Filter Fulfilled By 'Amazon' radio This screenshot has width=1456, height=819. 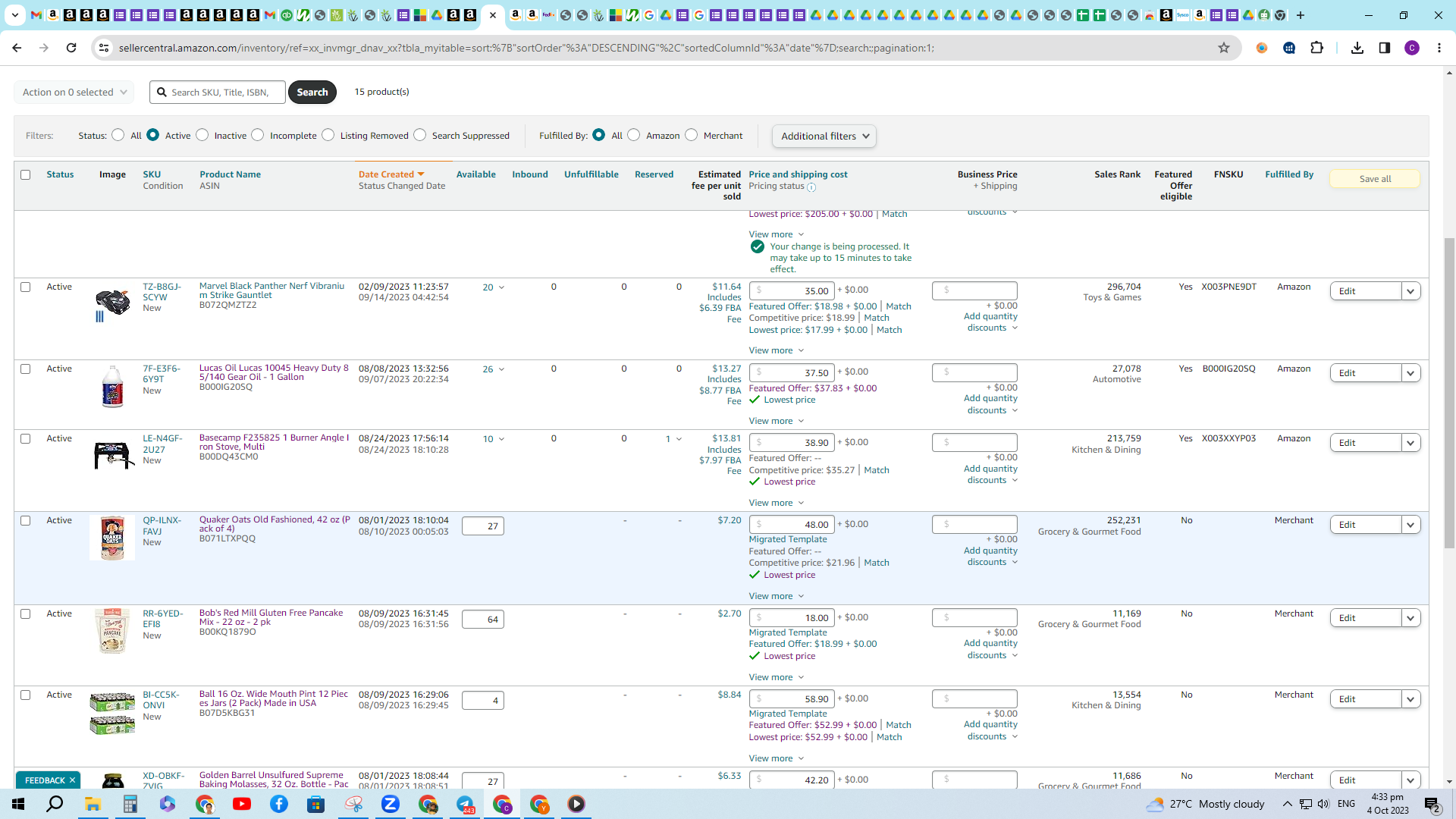click(x=634, y=135)
